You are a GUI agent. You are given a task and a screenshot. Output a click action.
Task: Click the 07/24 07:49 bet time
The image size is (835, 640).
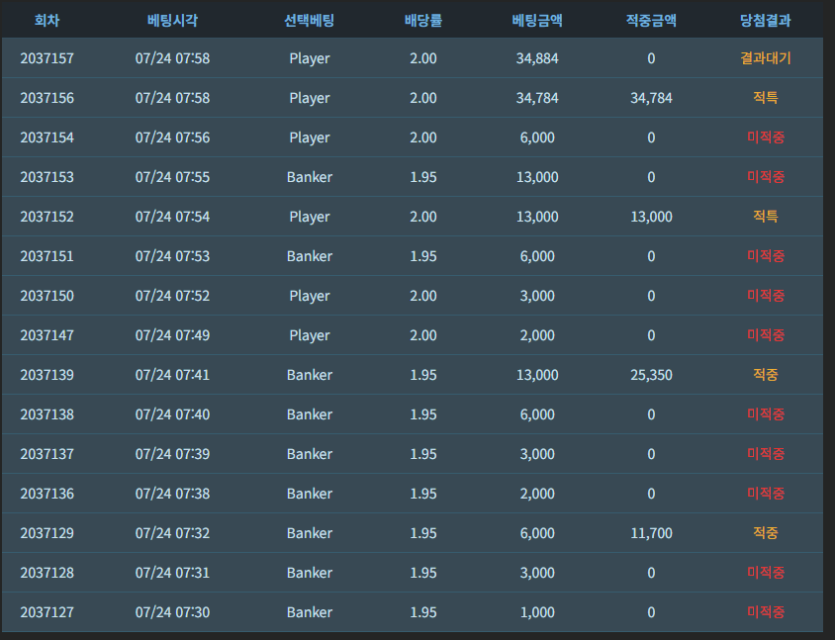coord(173,335)
